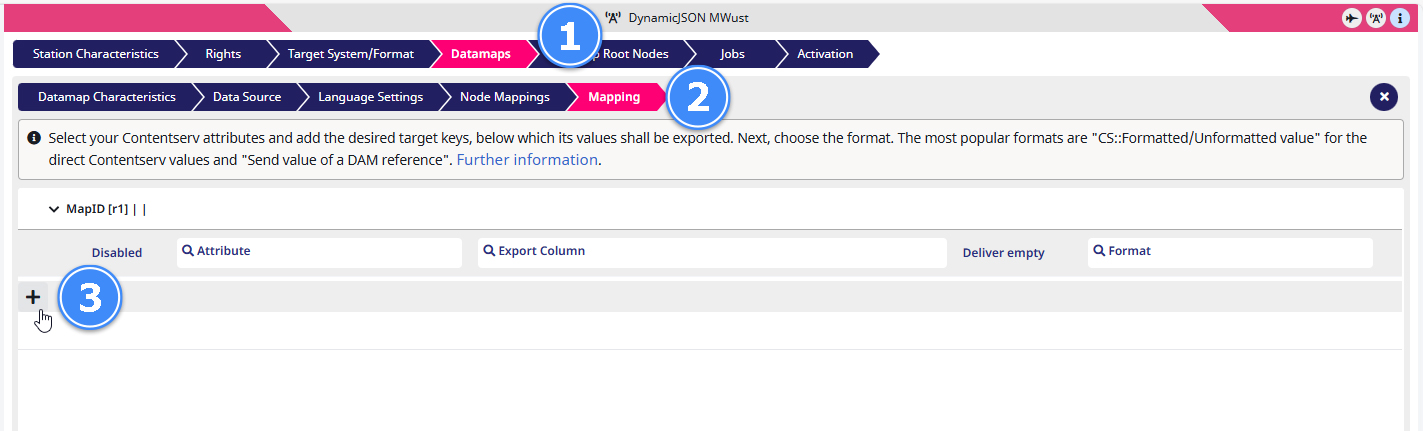Click the broadcast tower icon at top right

pyautogui.click(x=1376, y=18)
